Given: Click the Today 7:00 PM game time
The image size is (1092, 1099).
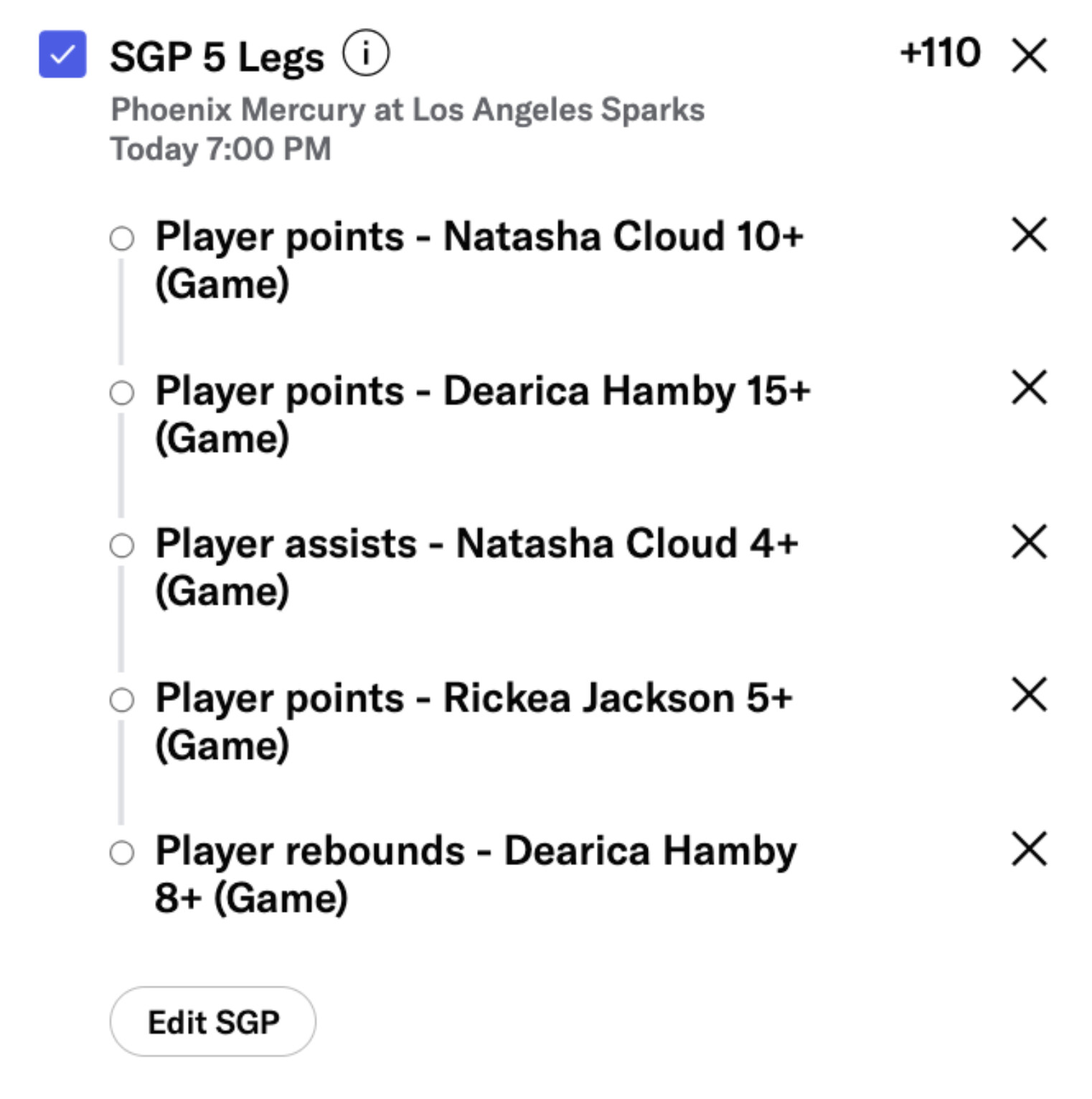Looking at the screenshot, I should (220, 149).
